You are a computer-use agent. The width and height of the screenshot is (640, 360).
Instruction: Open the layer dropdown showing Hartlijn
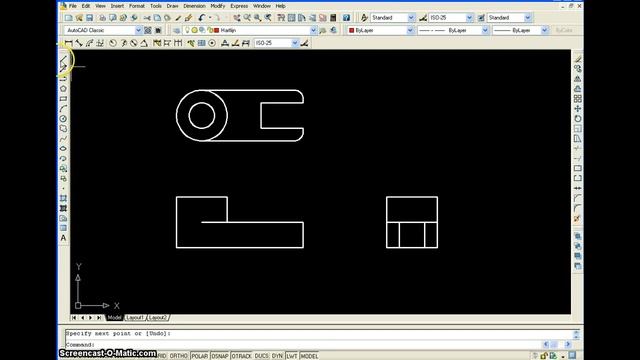pos(313,30)
